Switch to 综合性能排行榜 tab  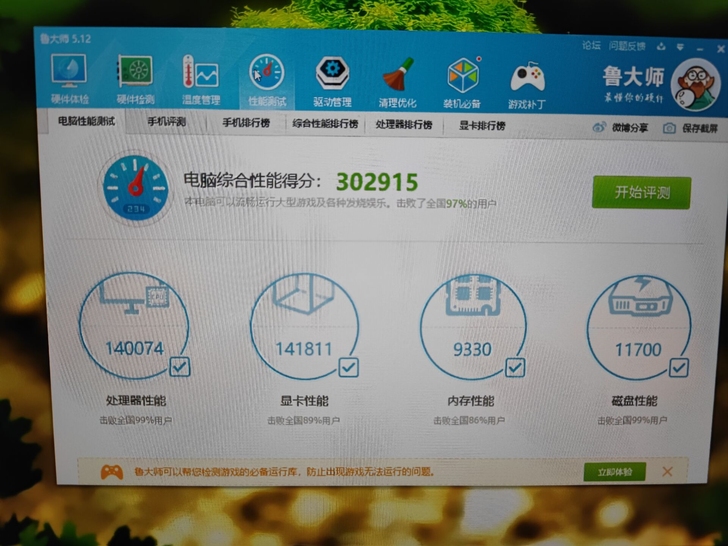pos(325,124)
